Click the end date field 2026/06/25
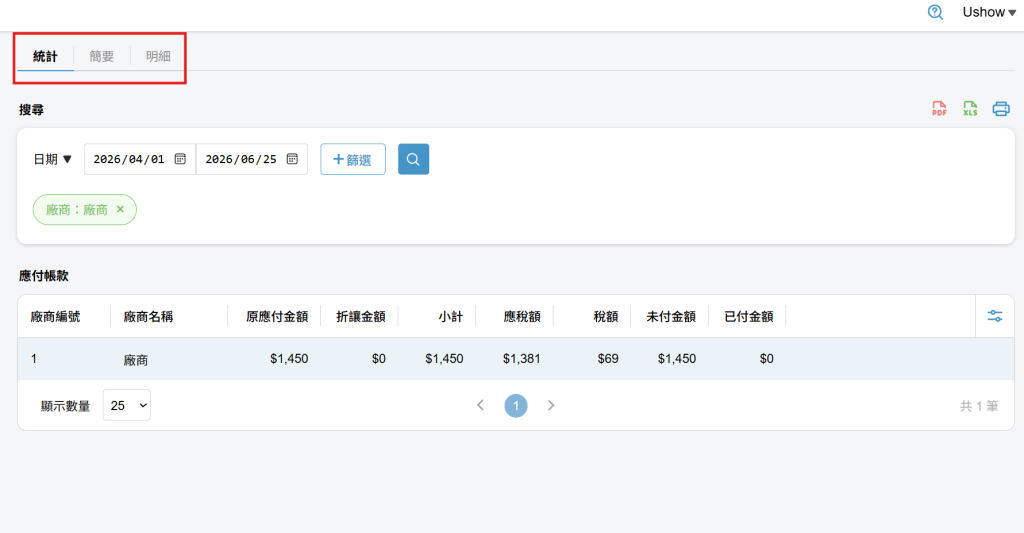This screenshot has height=533, width=1024. pos(252,159)
